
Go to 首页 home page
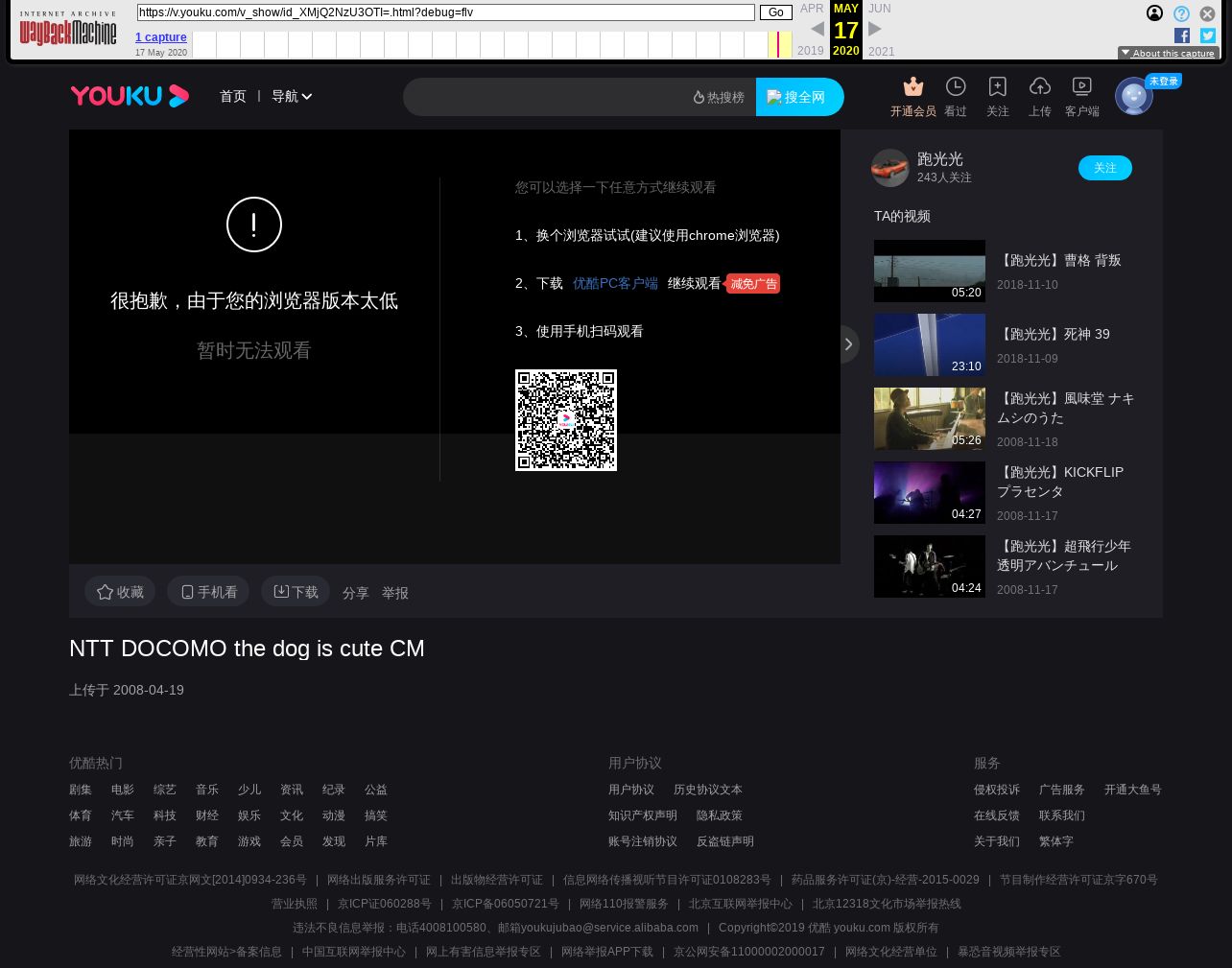click(233, 96)
